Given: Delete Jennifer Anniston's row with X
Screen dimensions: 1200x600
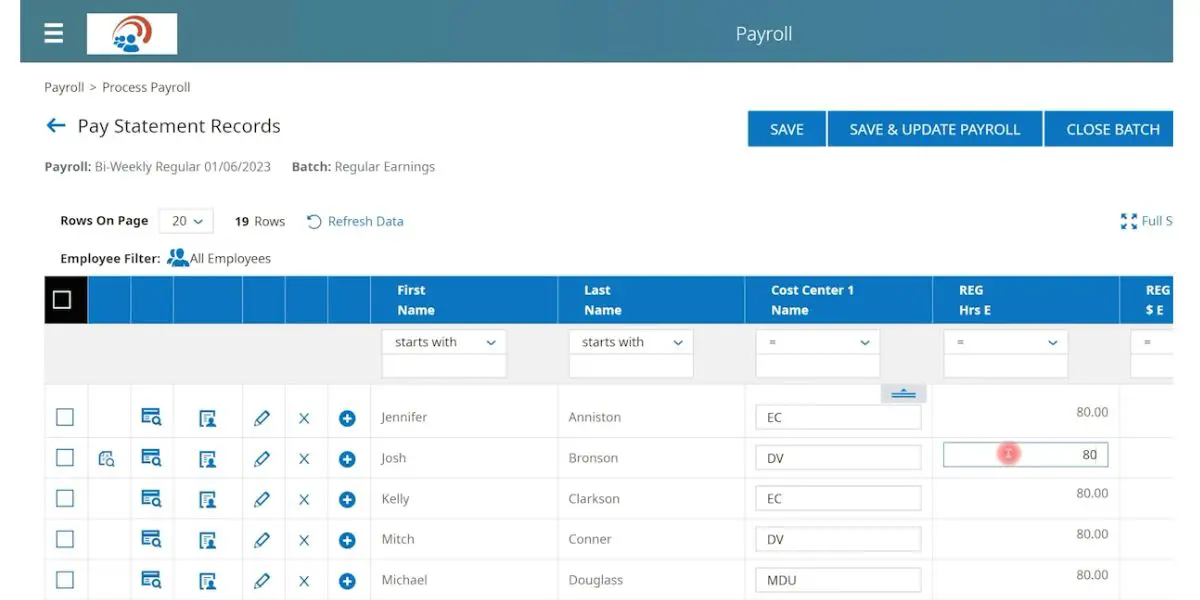Looking at the screenshot, I should [304, 418].
